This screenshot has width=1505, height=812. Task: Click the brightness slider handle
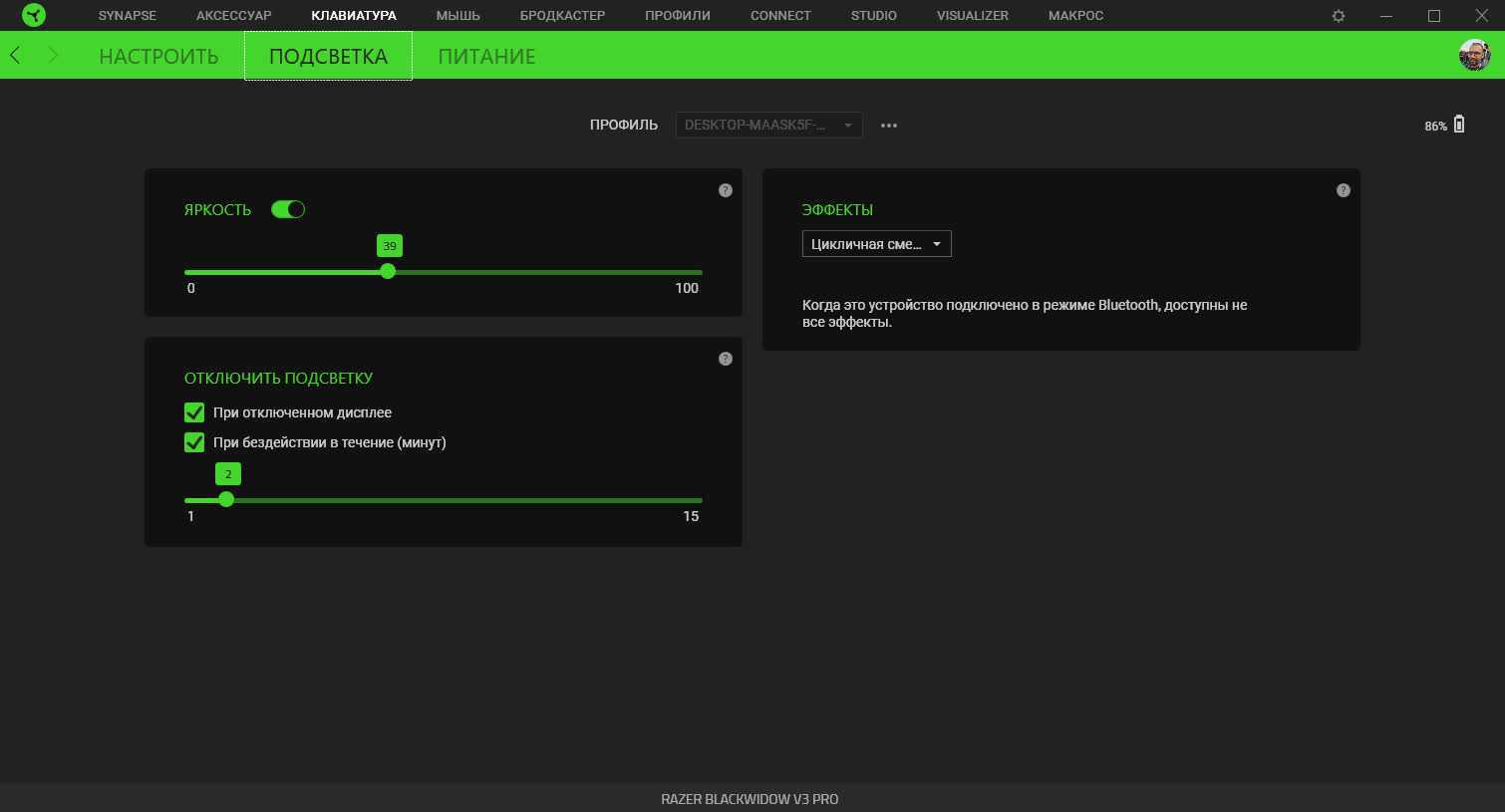pyautogui.click(x=388, y=271)
